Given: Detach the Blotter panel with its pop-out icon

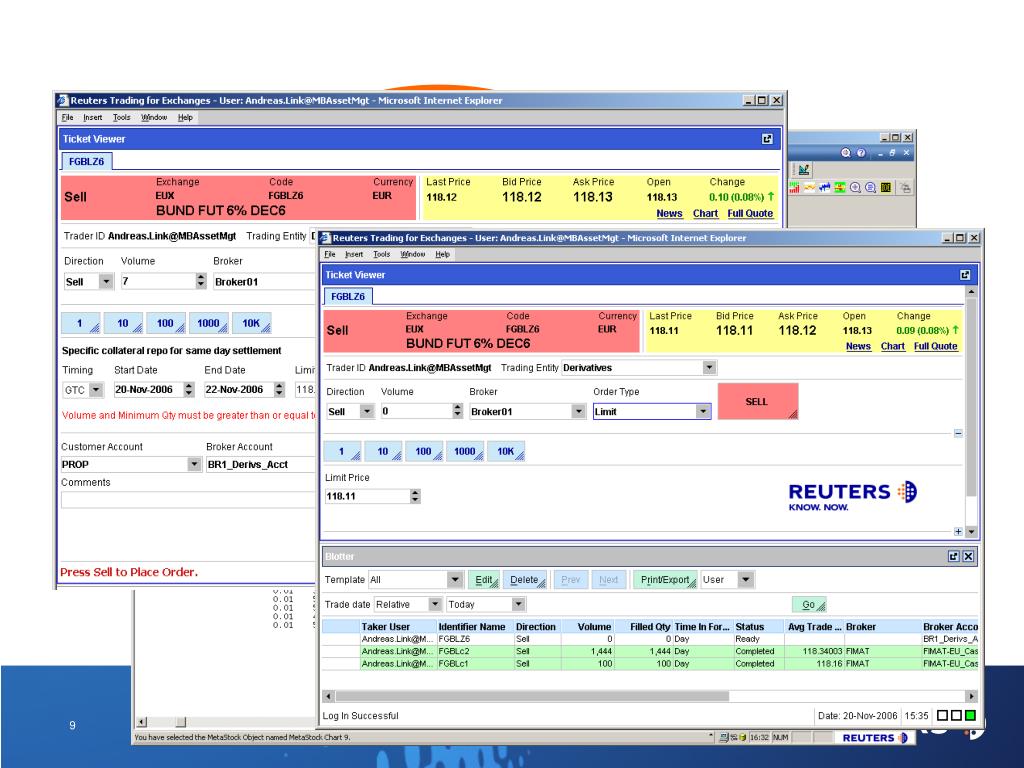Looking at the screenshot, I should point(953,556).
